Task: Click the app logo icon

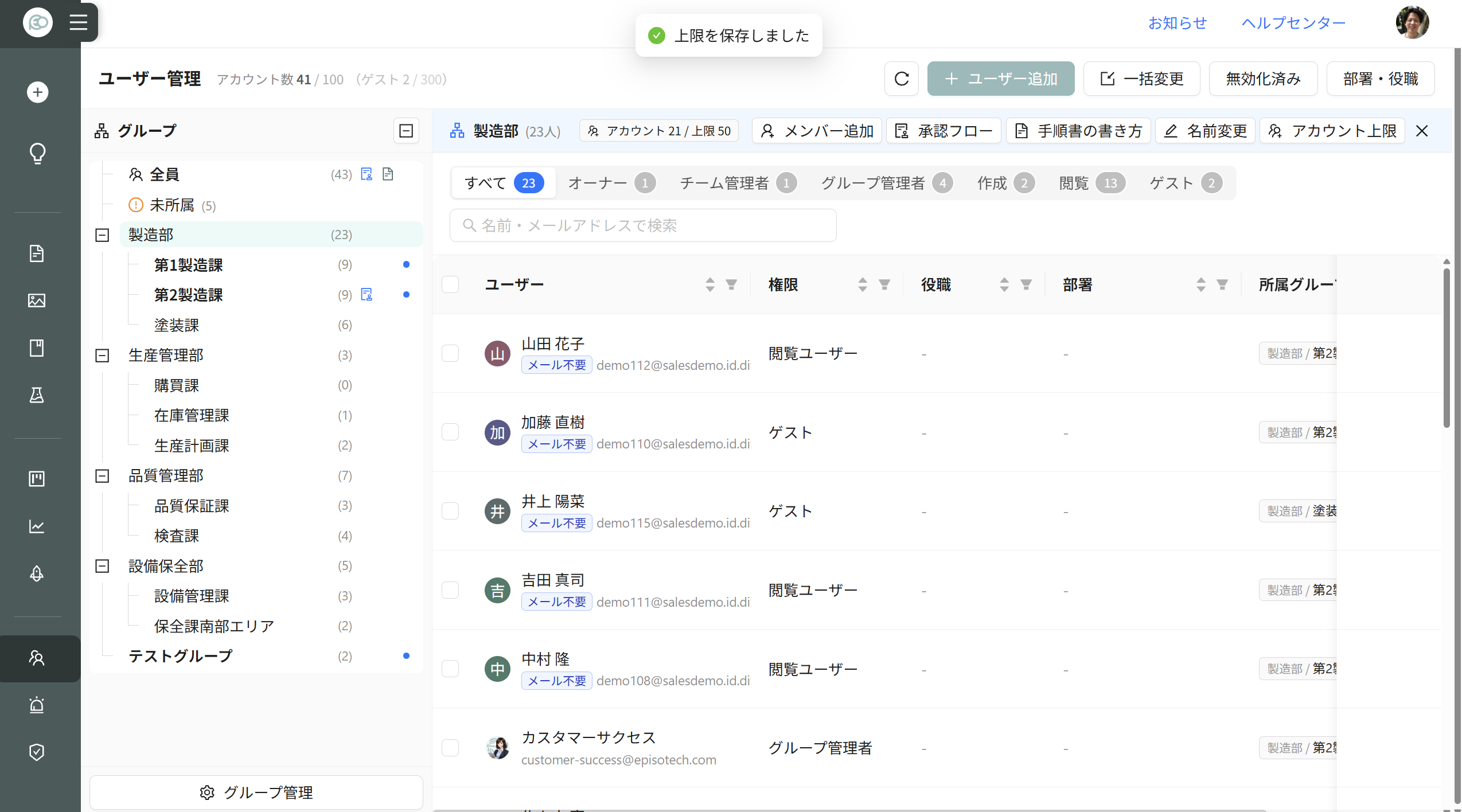Action: pyautogui.click(x=37, y=22)
